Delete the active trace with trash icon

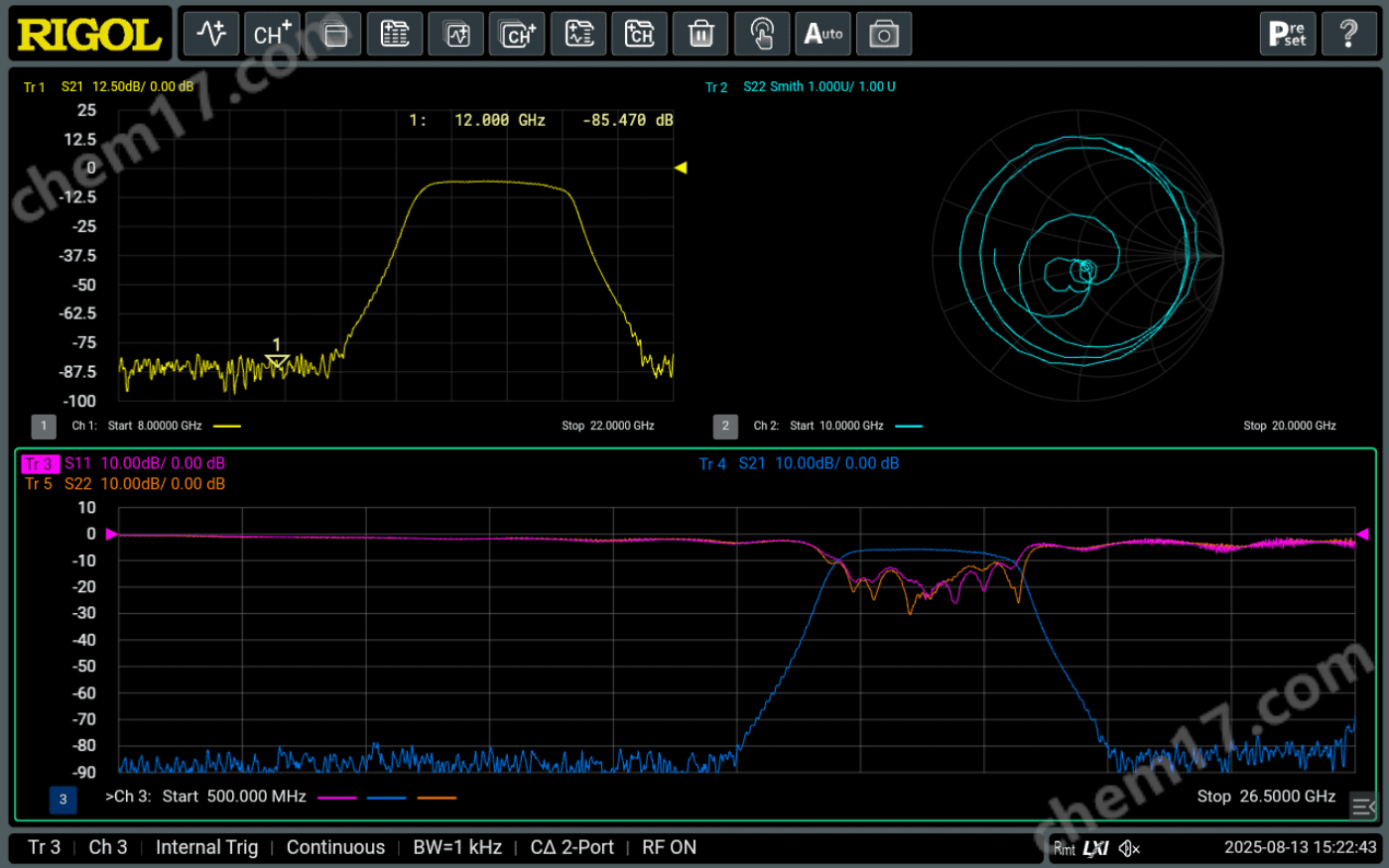pyautogui.click(x=700, y=34)
